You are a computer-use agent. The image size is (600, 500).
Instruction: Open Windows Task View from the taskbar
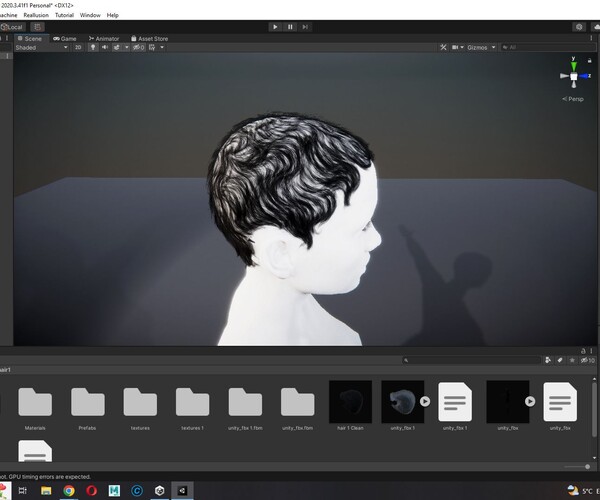23,490
